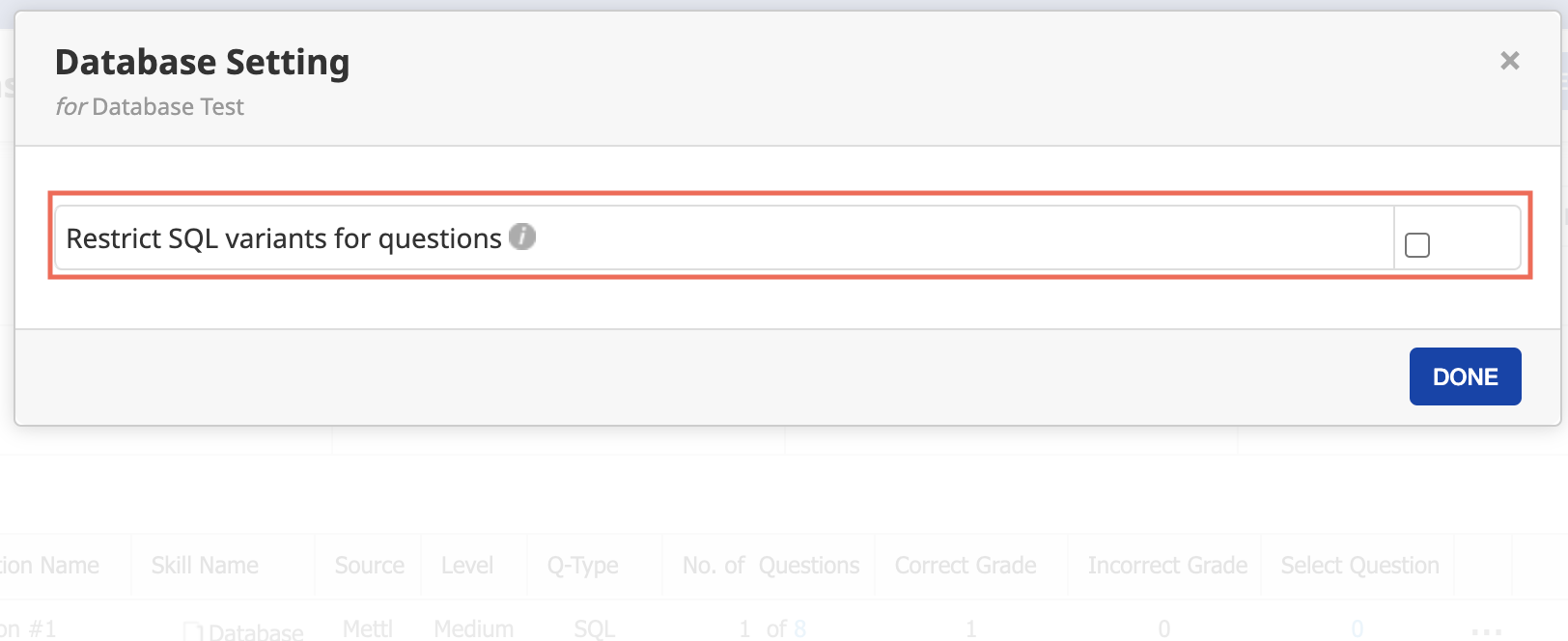Click the SQL question type cell
The height and width of the screenshot is (641, 1568).
594,629
